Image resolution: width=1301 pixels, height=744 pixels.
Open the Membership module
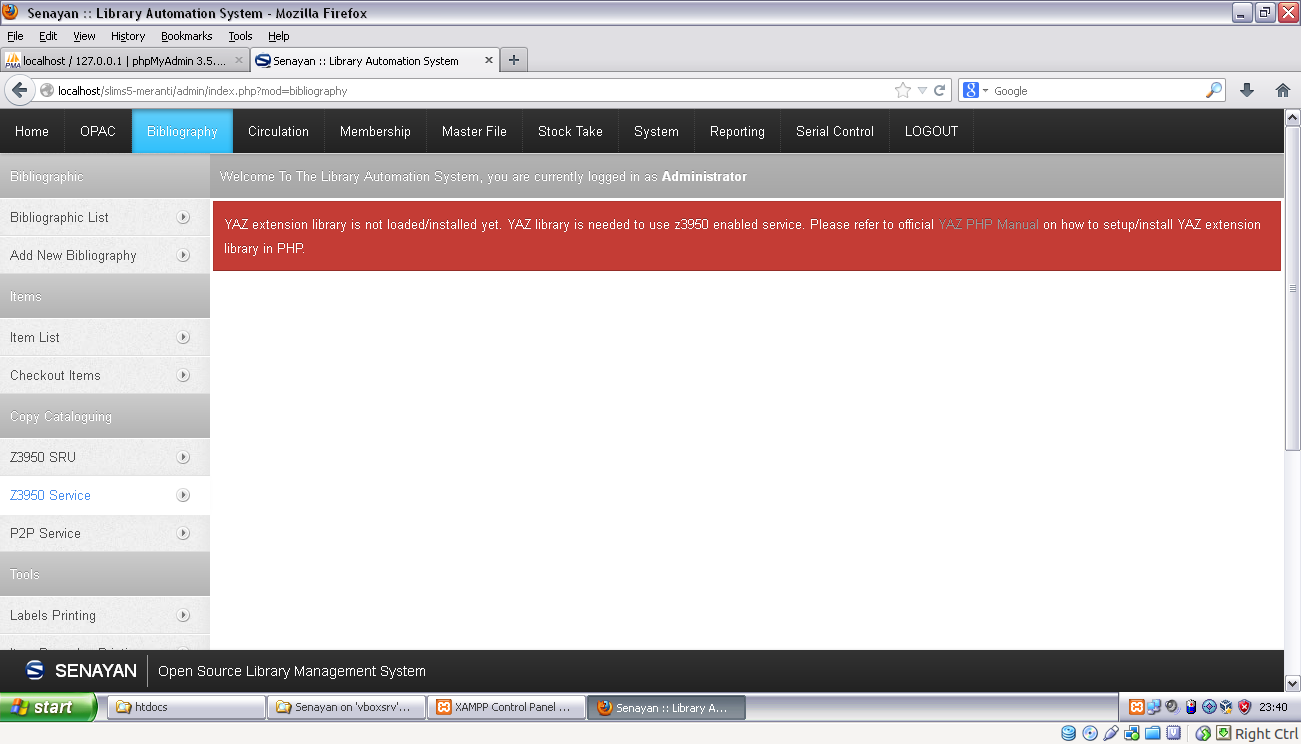pyautogui.click(x=375, y=131)
